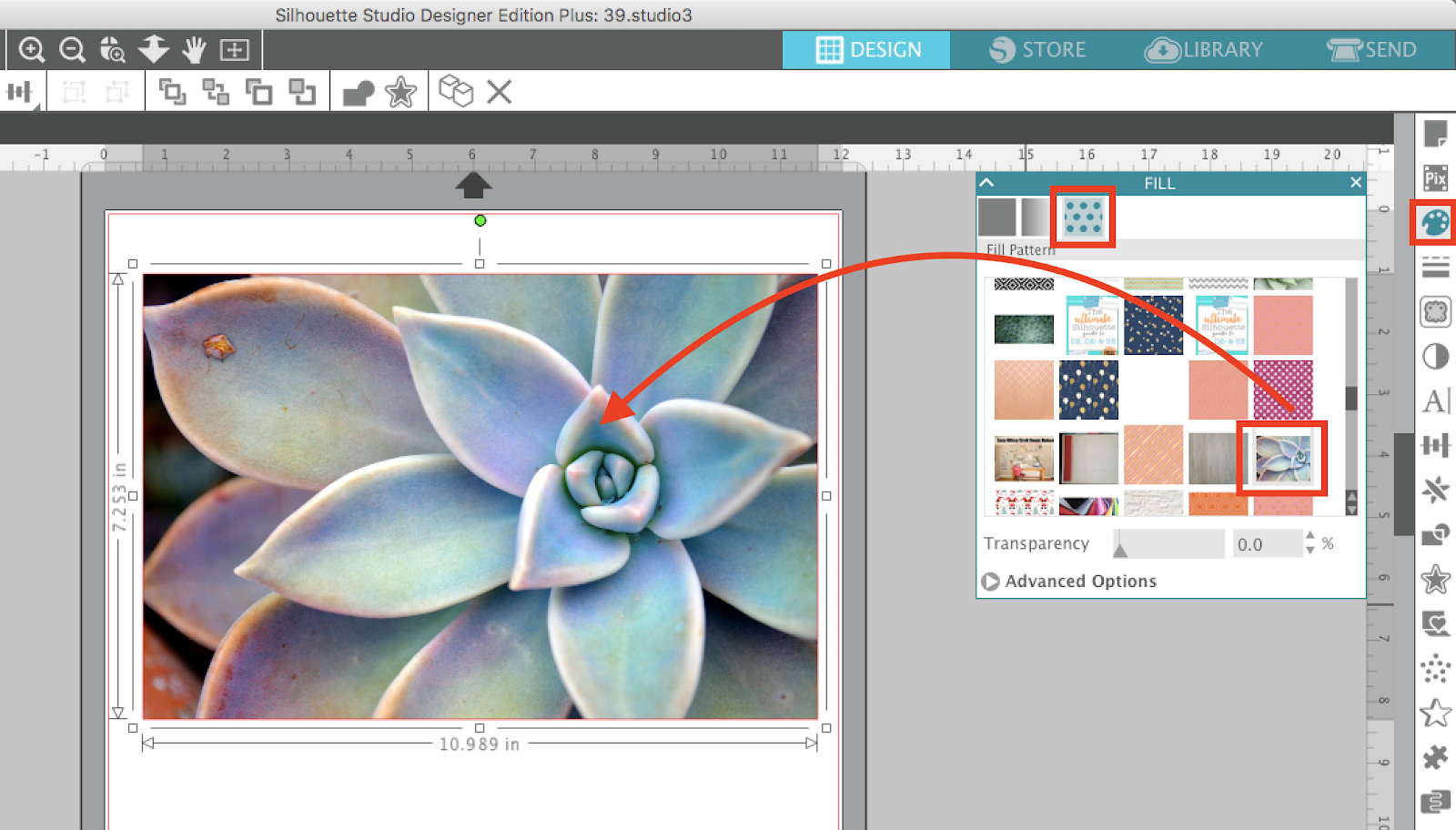Viewport: 1456px width, 830px height.
Task: Click the green rotation handle on canvas
Action: (480, 220)
